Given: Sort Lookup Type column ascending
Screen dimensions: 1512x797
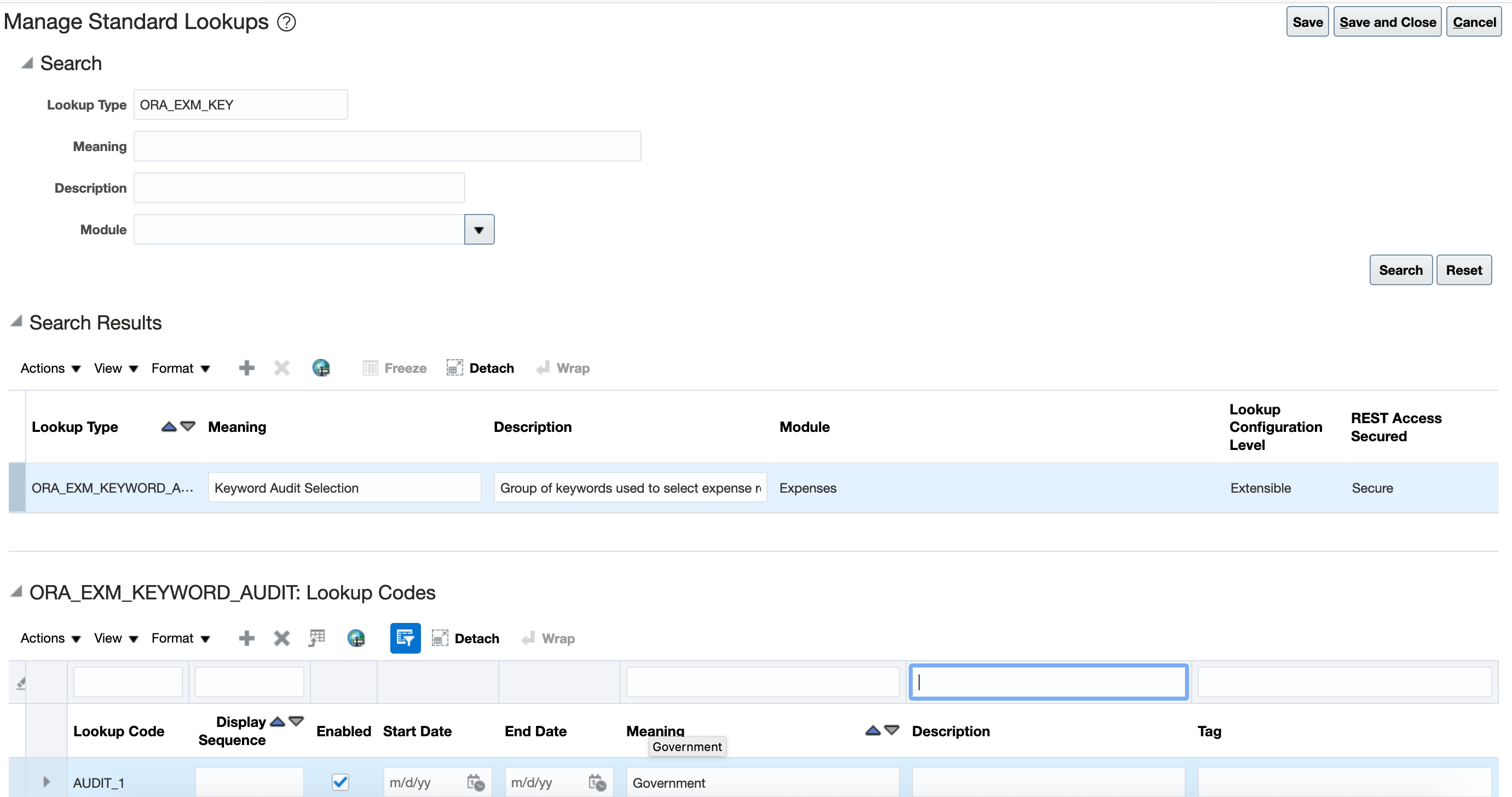Looking at the screenshot, I should click(x=169, y=426).
